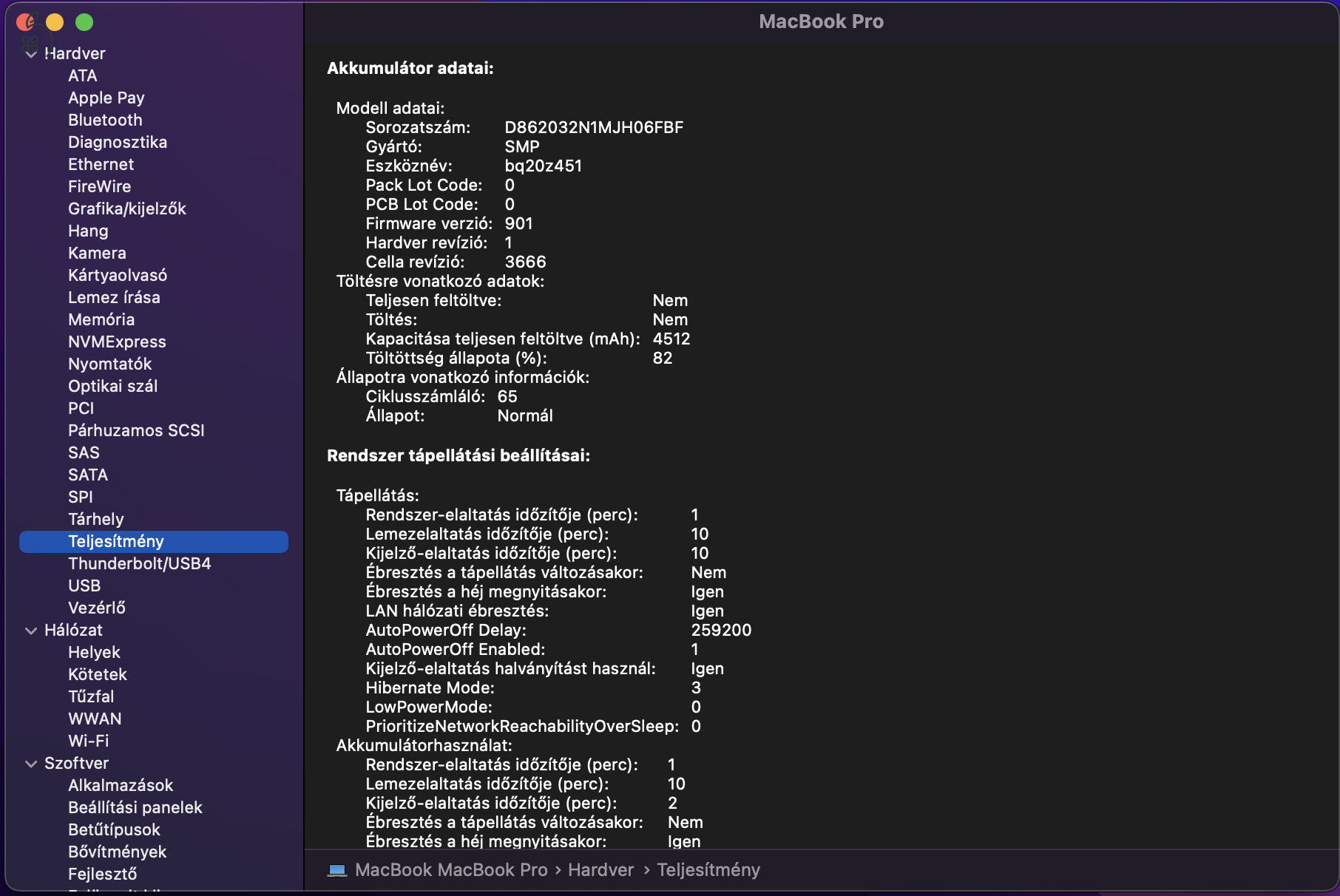
Task: Click Hardver in the path bar
Action: pos(600,870)
